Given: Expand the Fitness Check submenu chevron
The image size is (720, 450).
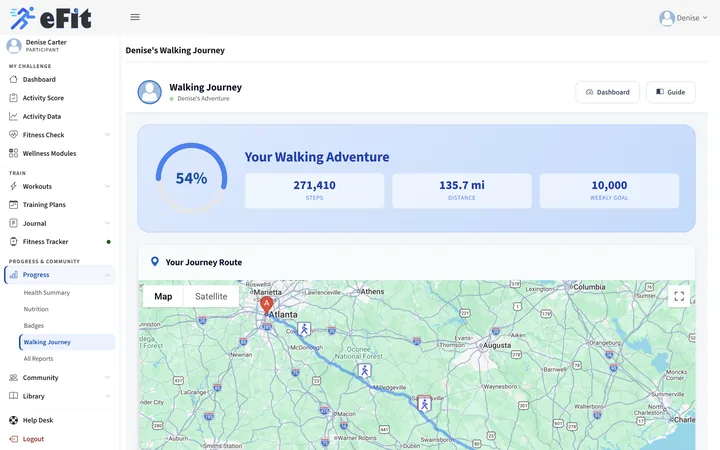Looking at the screenshot, I should click(107, 135).
